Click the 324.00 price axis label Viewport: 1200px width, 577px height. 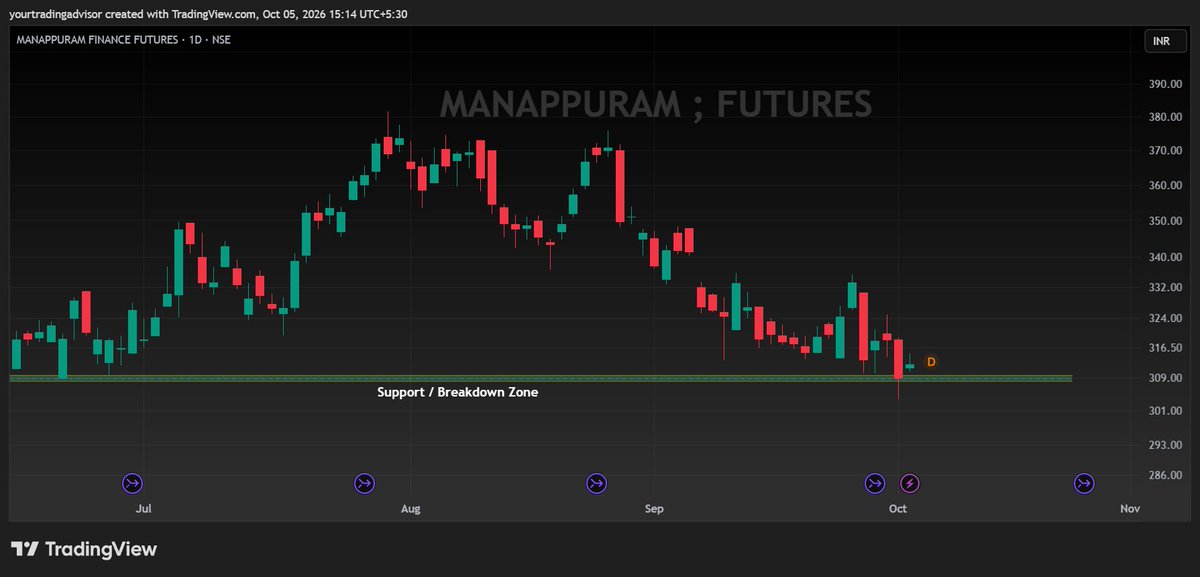tap(1166, 319)
